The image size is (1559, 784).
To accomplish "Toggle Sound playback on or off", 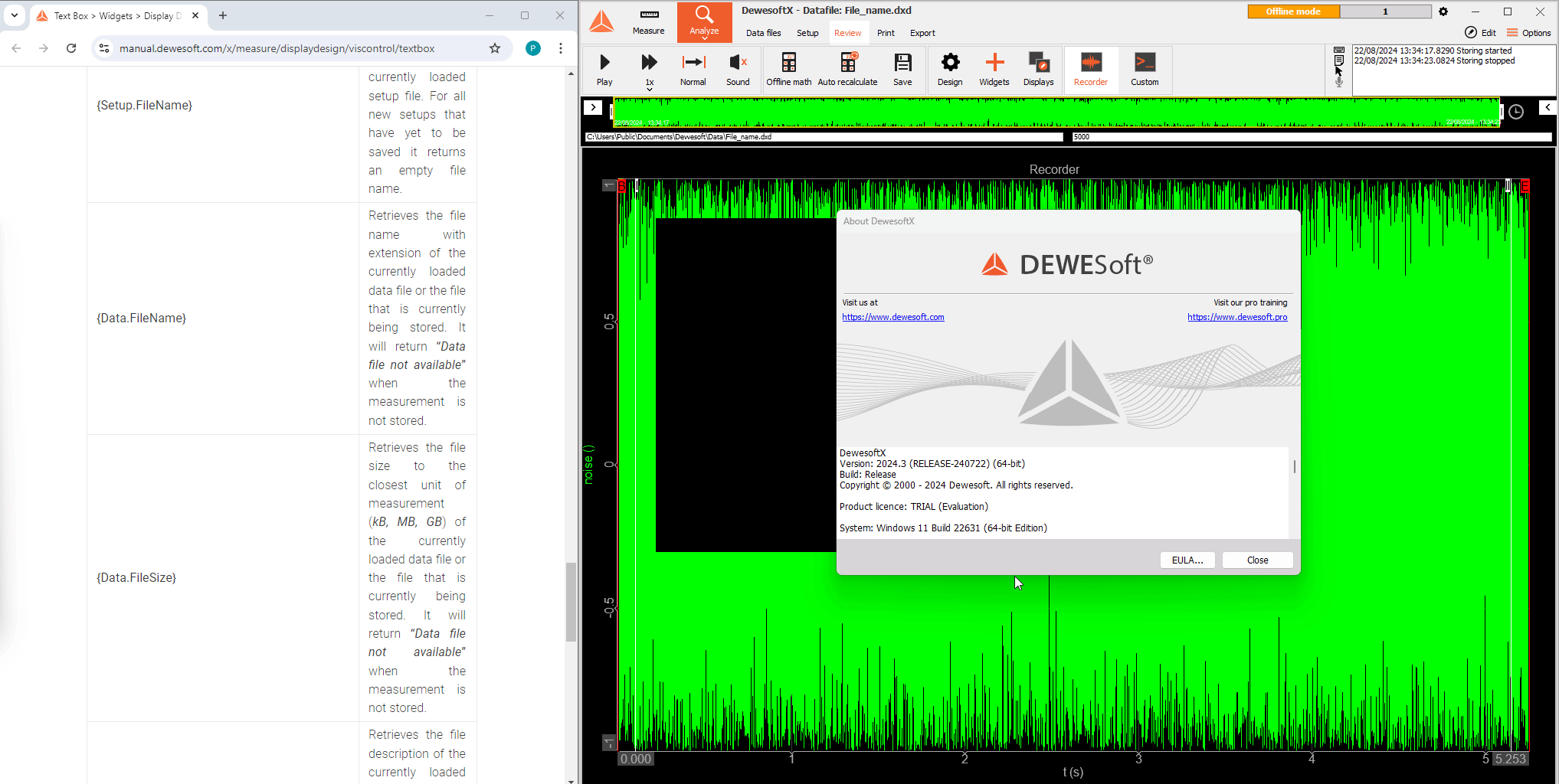I will 738,70.
